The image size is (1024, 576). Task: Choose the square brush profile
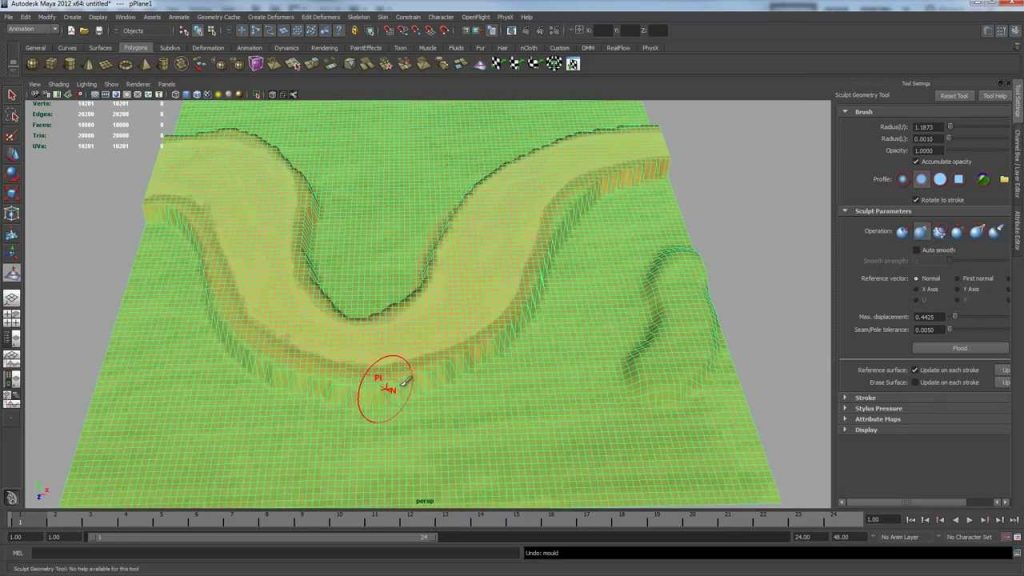click(x=959, y=179)
